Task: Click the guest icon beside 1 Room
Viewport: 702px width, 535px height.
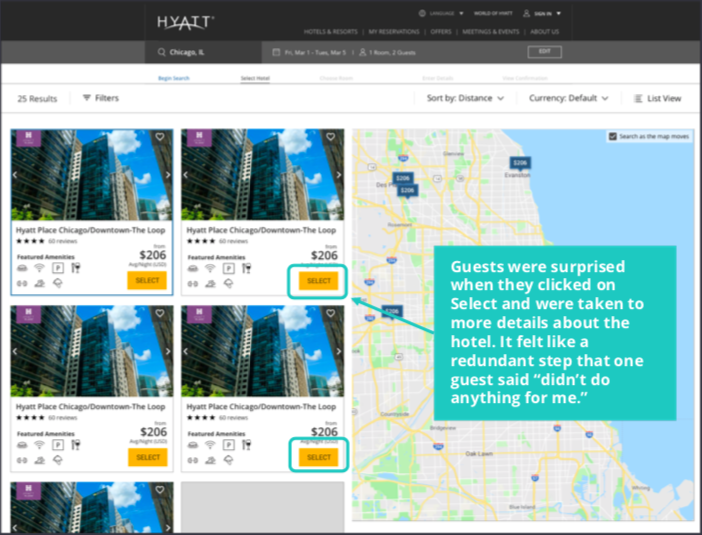Action: point(363,52)
